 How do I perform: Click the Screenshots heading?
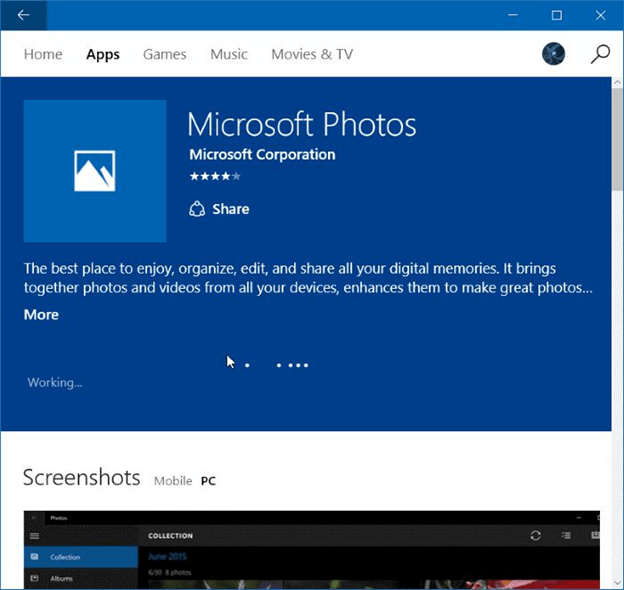82,477
